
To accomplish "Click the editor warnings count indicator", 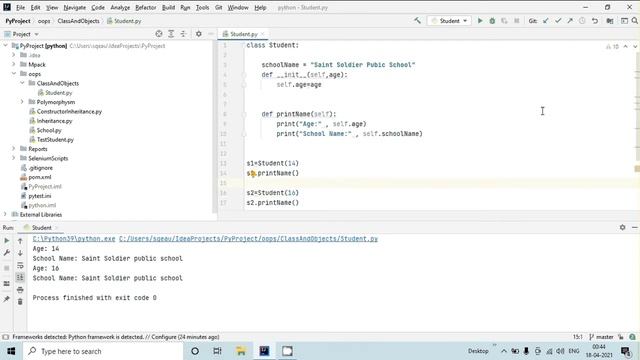I will 612,47.
